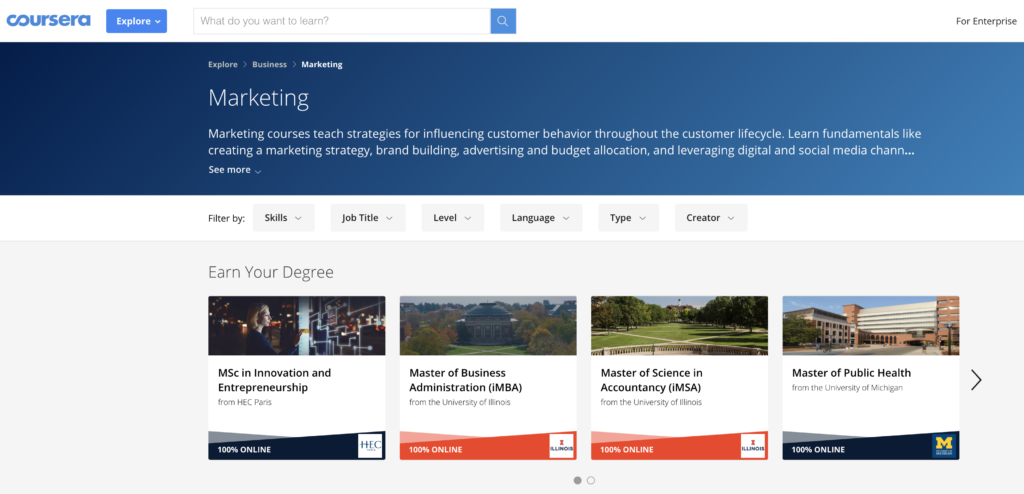Click the Coursera logo

click(x=48, y=20)
